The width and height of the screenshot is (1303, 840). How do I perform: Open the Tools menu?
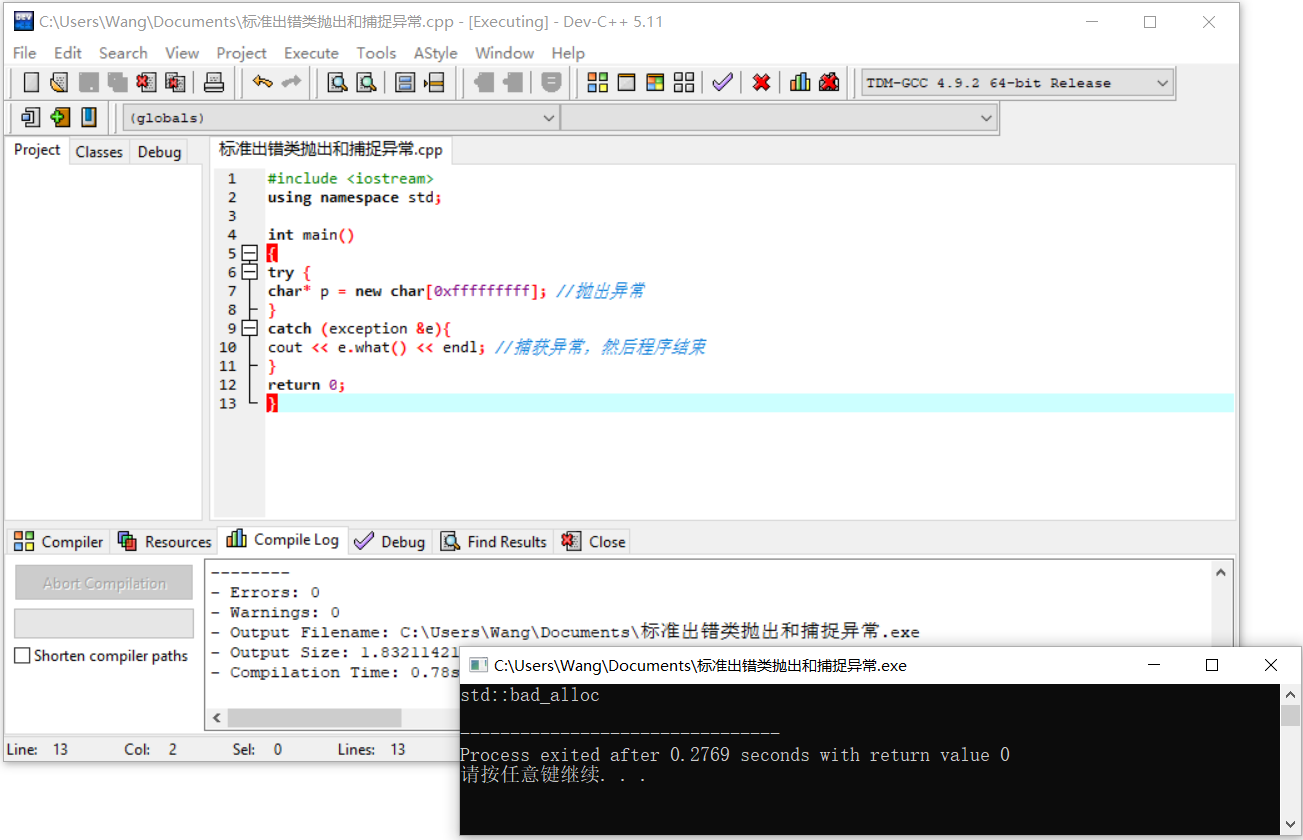[376, 53]
